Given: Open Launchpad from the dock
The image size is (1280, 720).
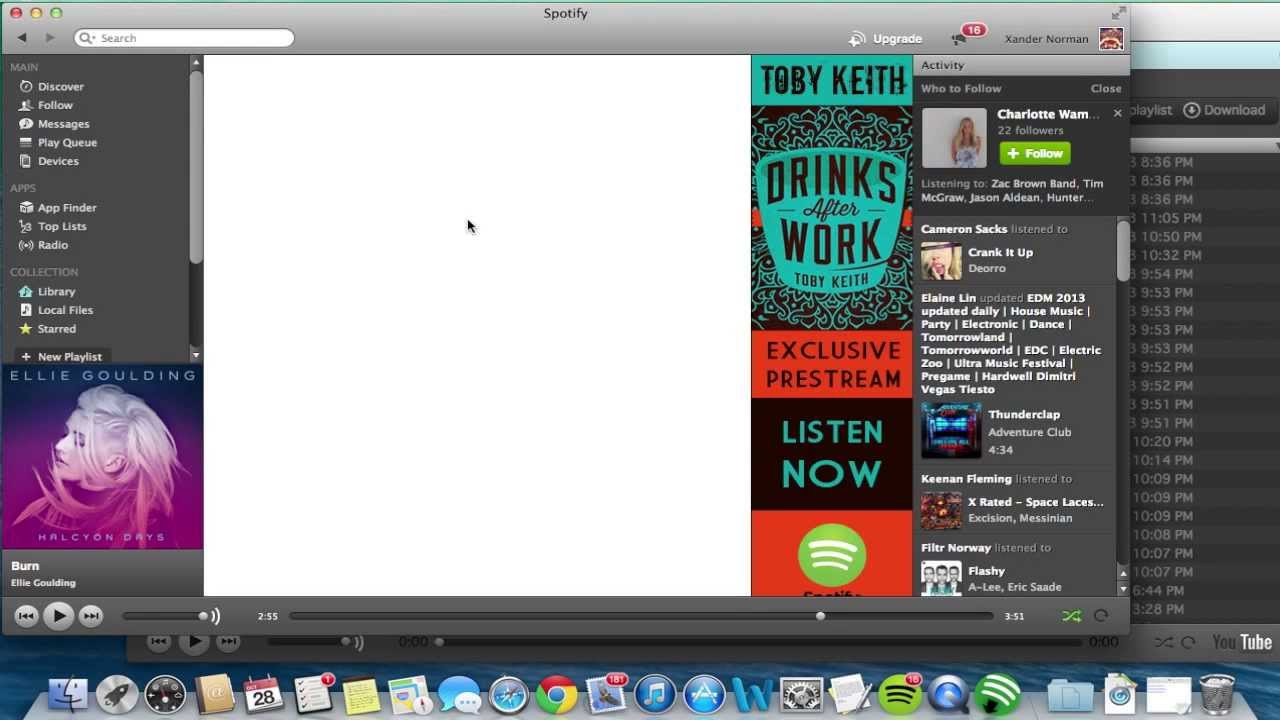Looking at the screenshot, I should [x=117, y=695].
